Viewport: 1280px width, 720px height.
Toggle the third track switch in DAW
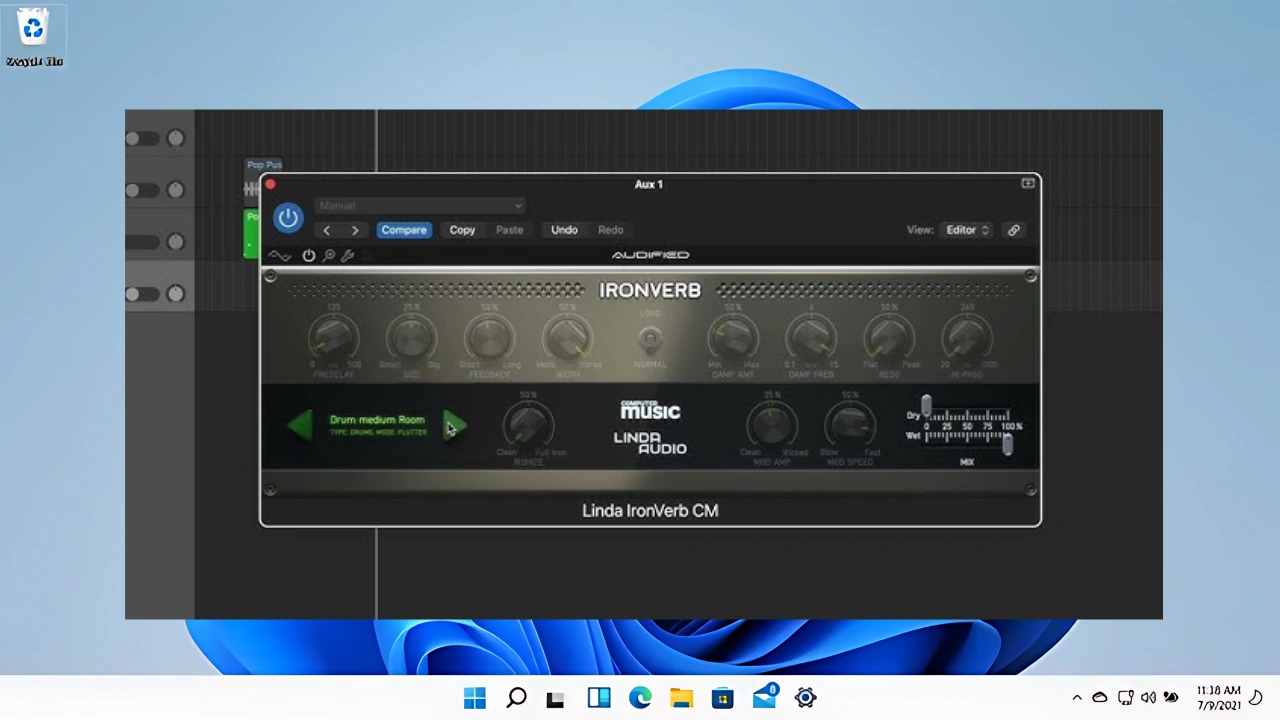coord(143,242)
